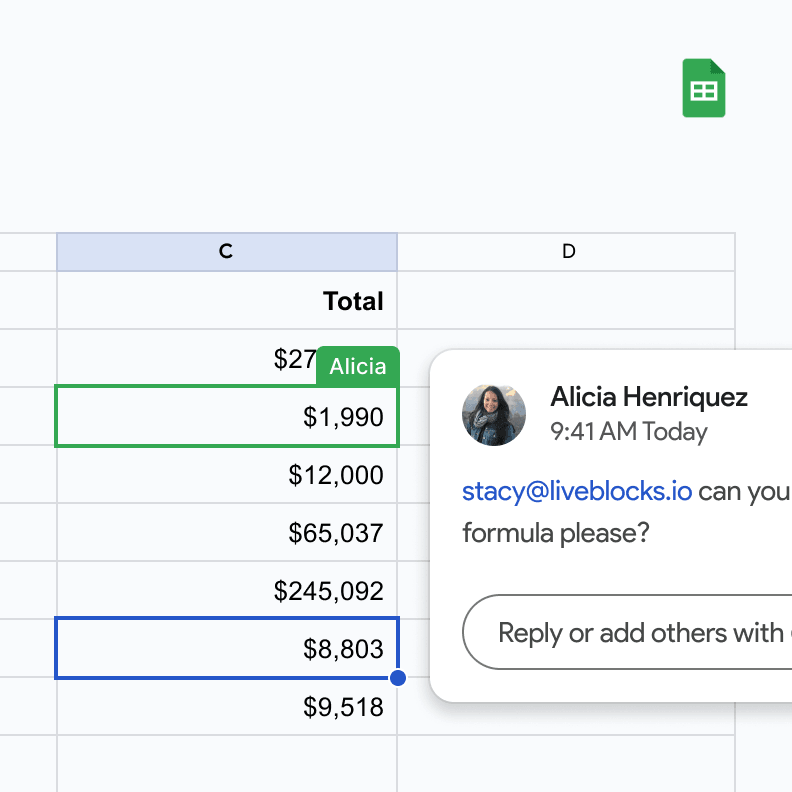792x792 pixels.
Task: Click the reply comment input field
Action: (627, 632)
